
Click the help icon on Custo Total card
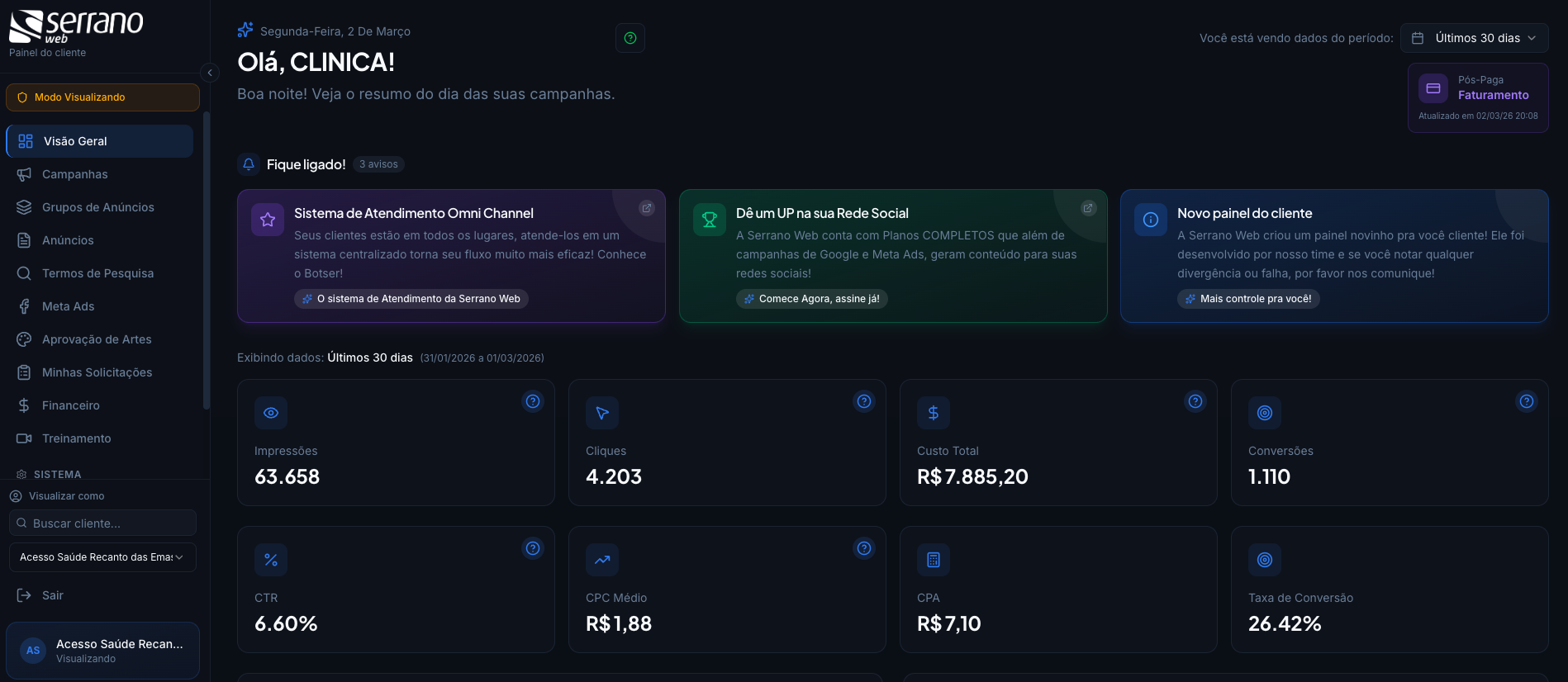1195,401
